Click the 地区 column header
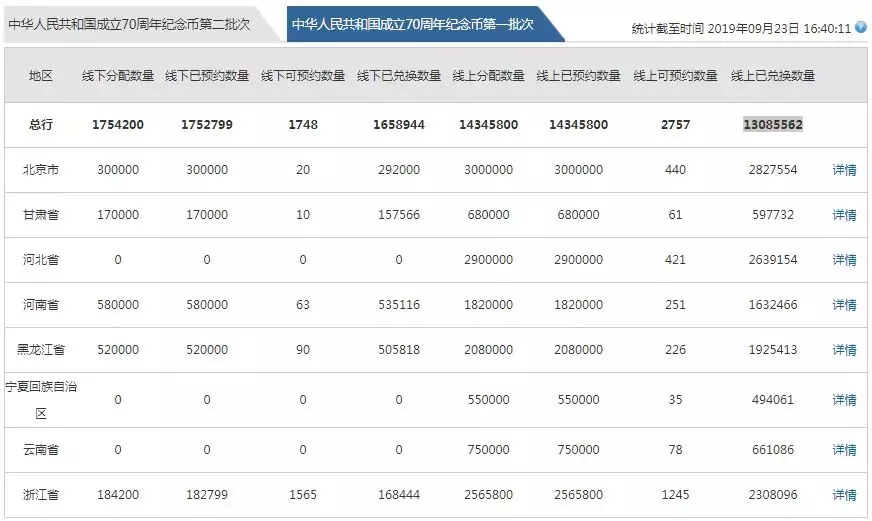The image size is (872, 521). (x=41, y=76)
